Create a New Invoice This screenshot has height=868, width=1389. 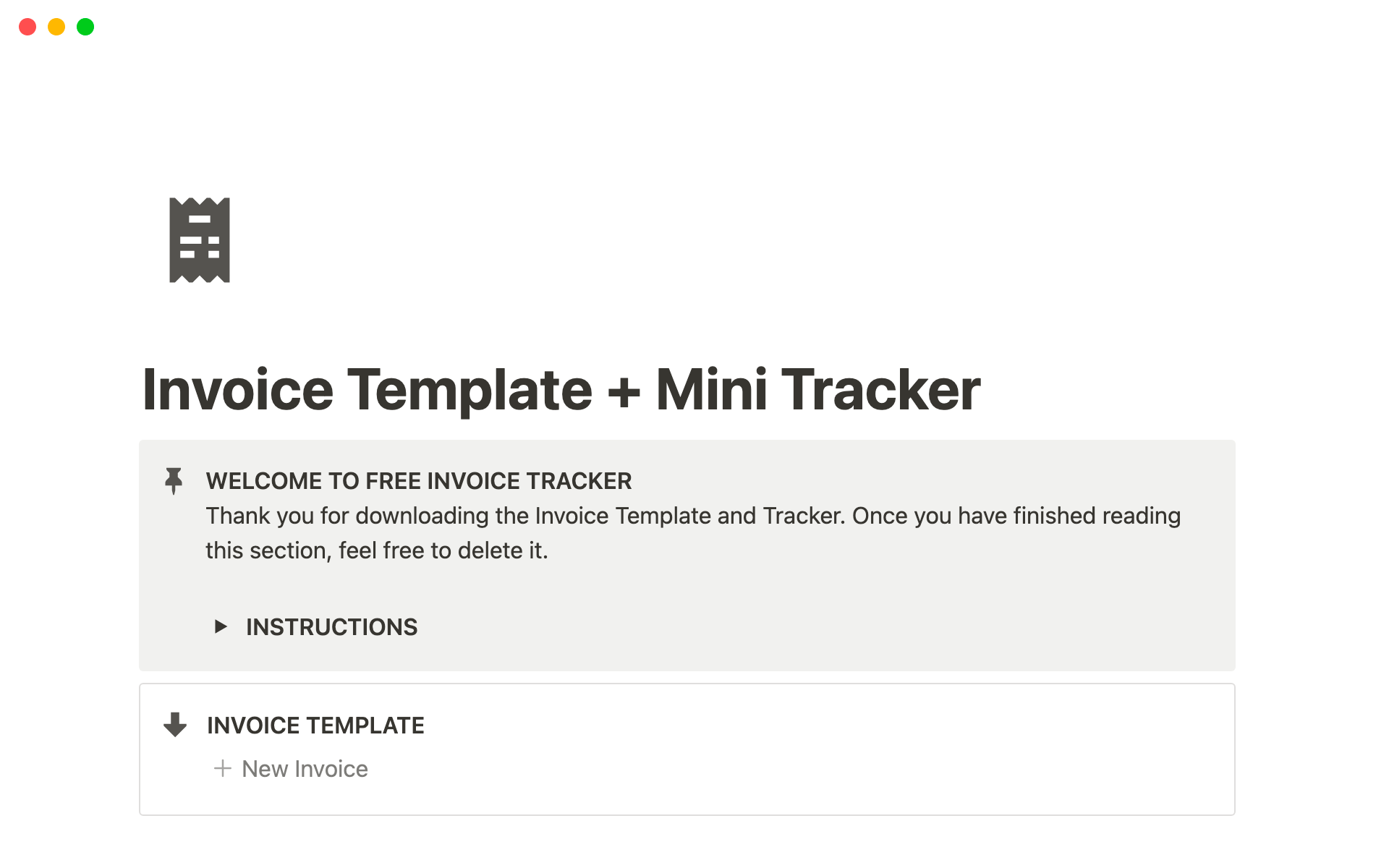pyautogui.click(x=305, y=769)
